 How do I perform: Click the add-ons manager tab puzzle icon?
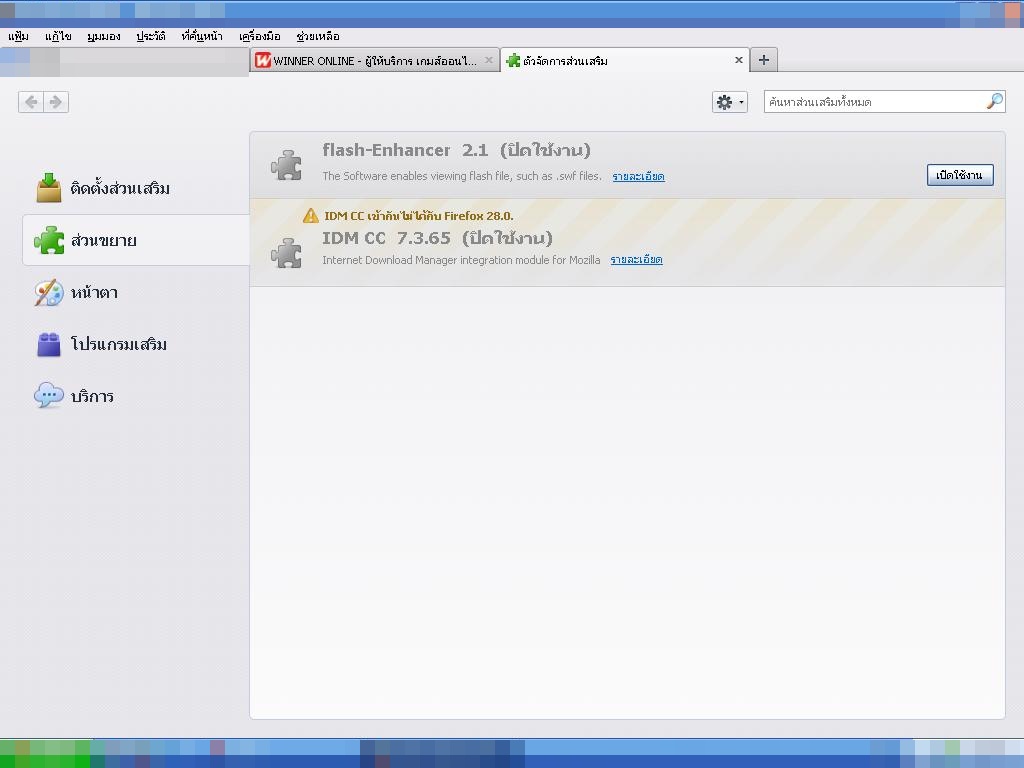(x=513, y=60)
